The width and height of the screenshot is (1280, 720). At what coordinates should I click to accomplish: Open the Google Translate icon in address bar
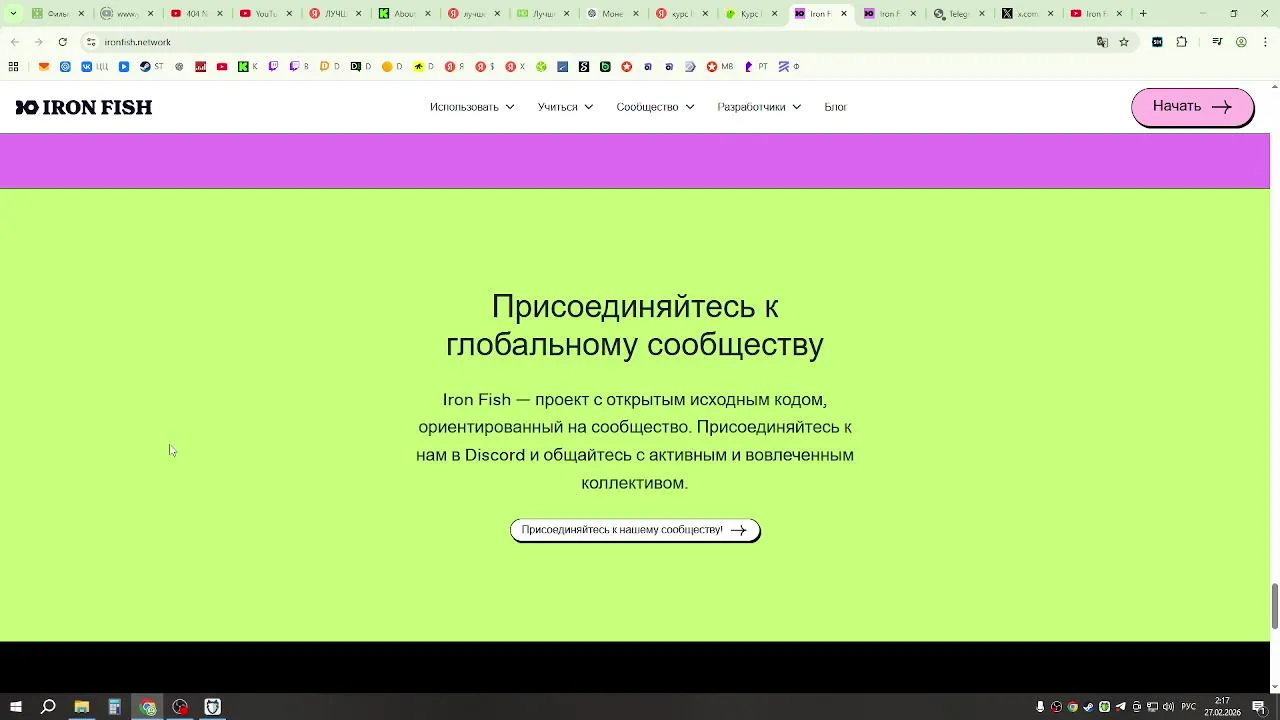1102,42
